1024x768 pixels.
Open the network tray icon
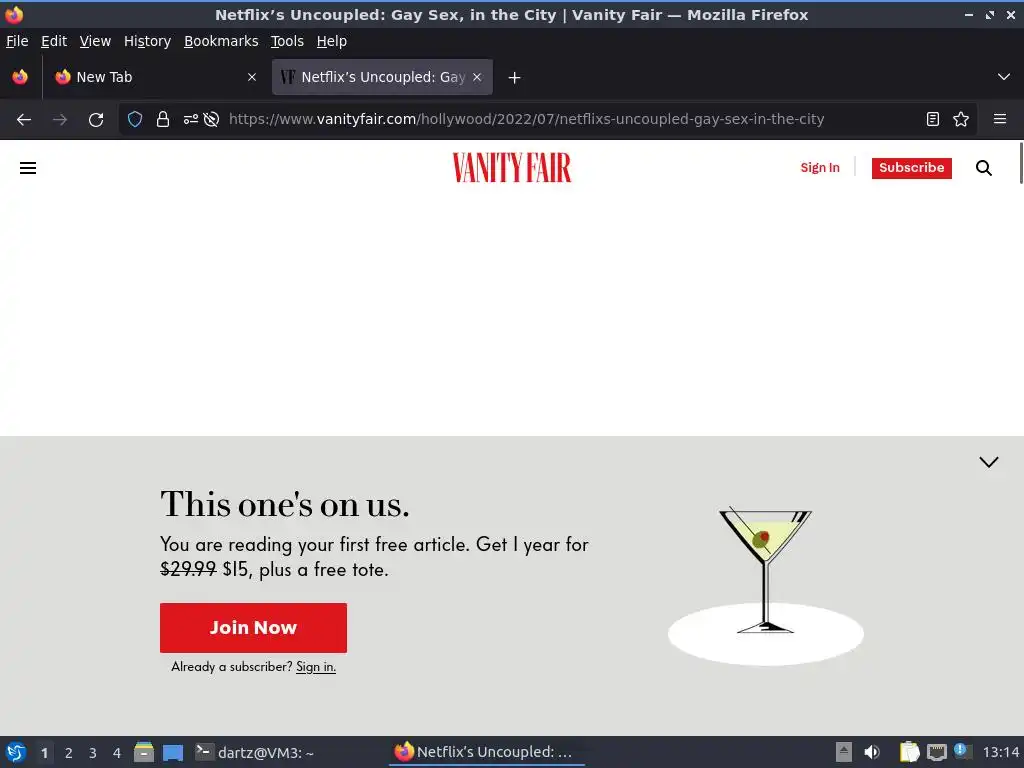(936, 752)
